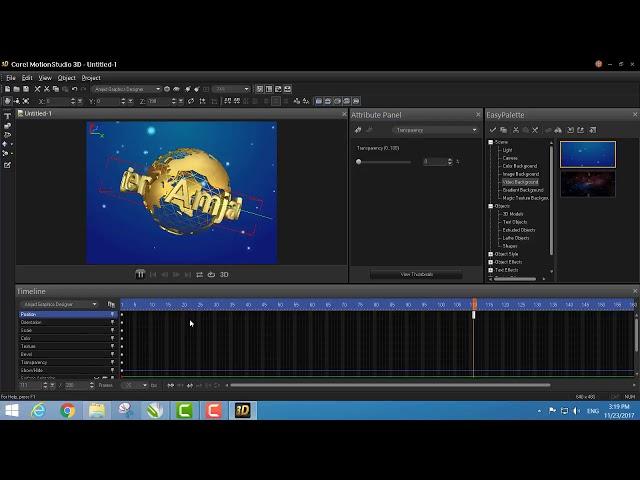
Task: Click the Transparency value input field
Action: click(x=434, y=162)
